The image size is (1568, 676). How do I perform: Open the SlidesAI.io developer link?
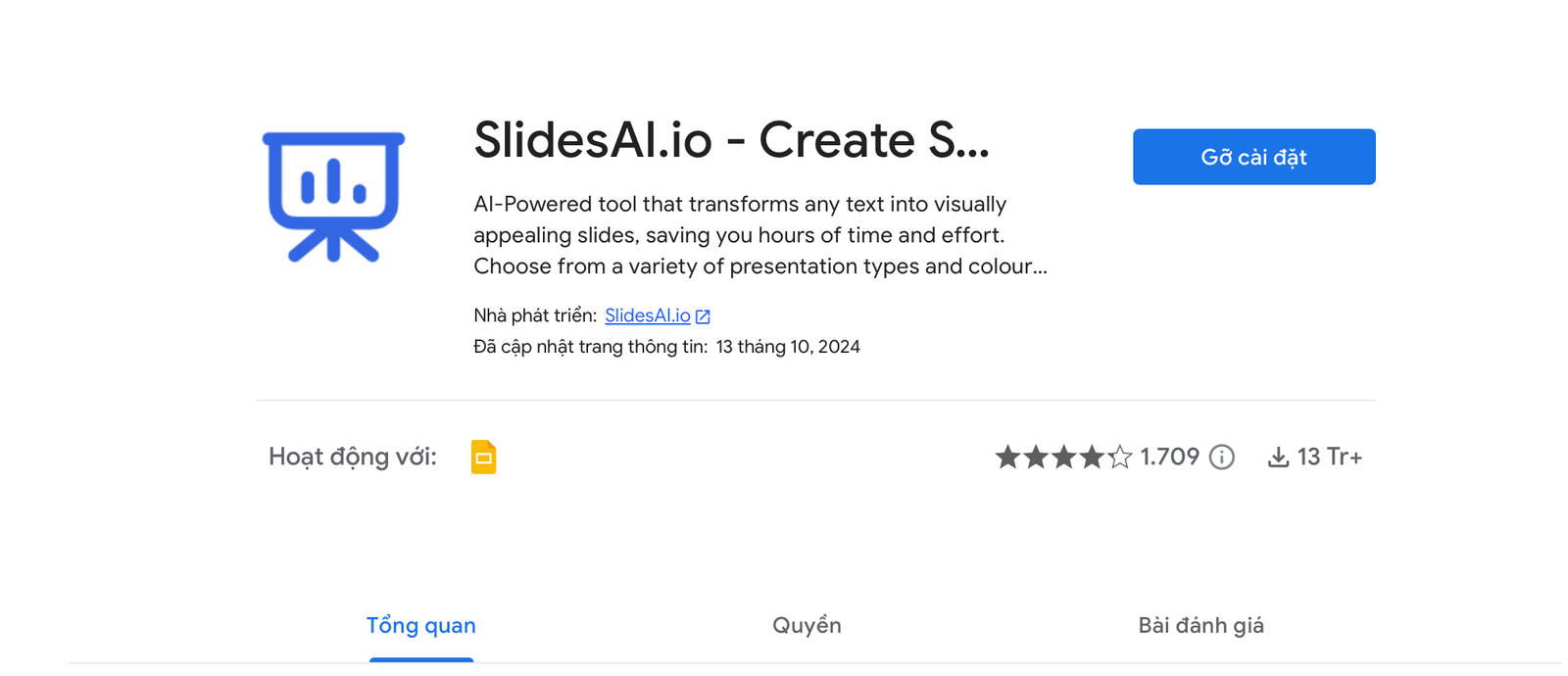[x=648, y=315]
